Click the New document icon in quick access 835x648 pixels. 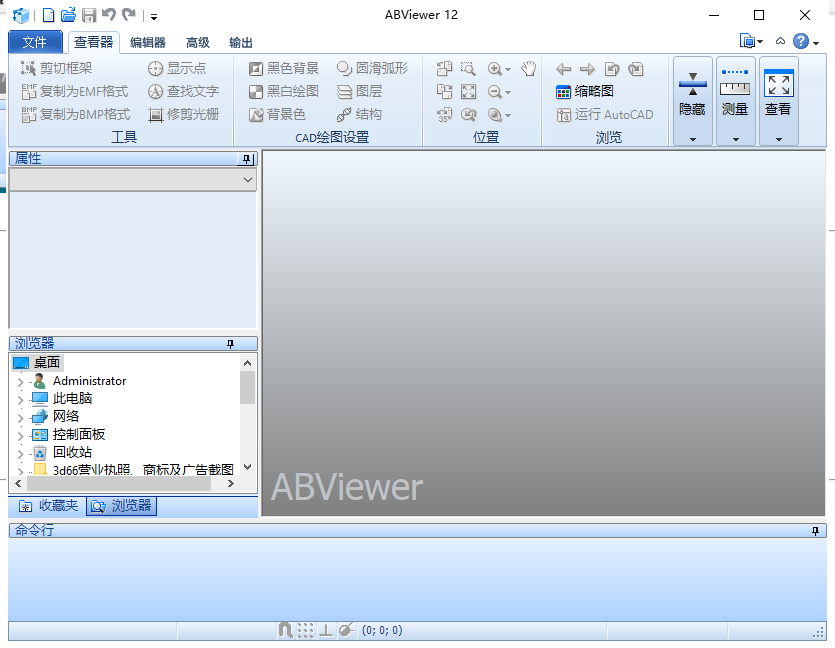pos(48,15)
